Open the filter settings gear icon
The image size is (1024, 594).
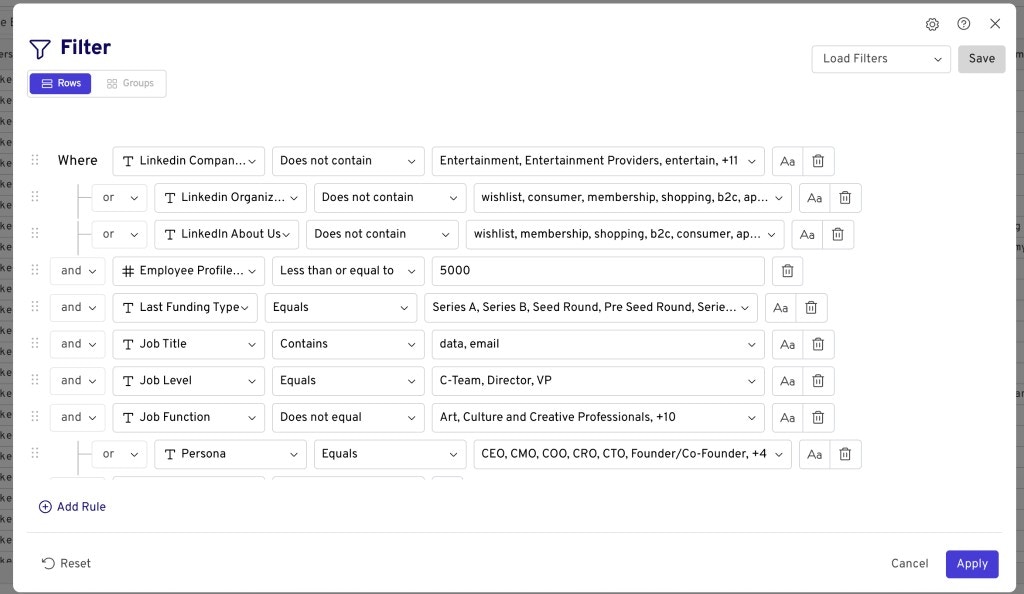(x=932, y=24)
